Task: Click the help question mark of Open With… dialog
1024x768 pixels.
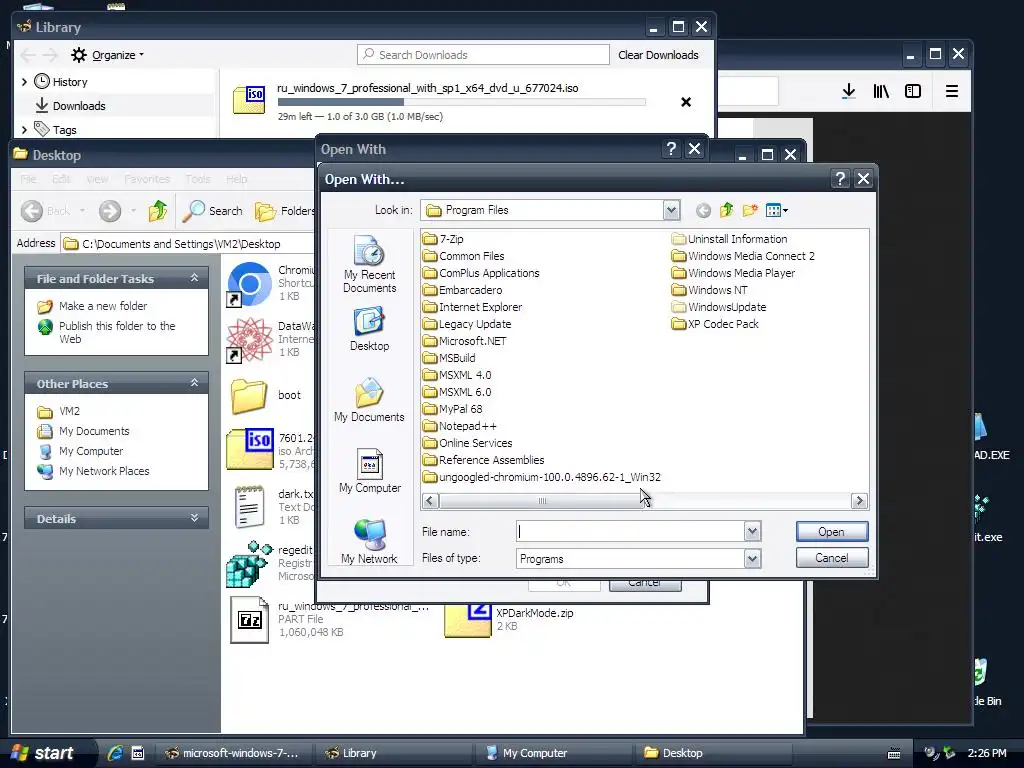Action: [x=840, y=179]
